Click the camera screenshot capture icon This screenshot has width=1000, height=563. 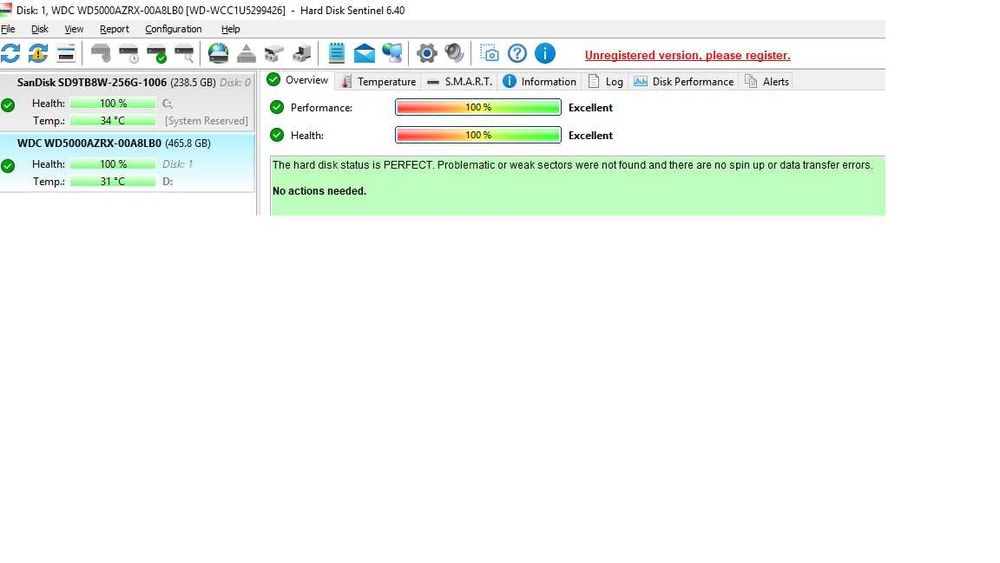click(489, 54)
